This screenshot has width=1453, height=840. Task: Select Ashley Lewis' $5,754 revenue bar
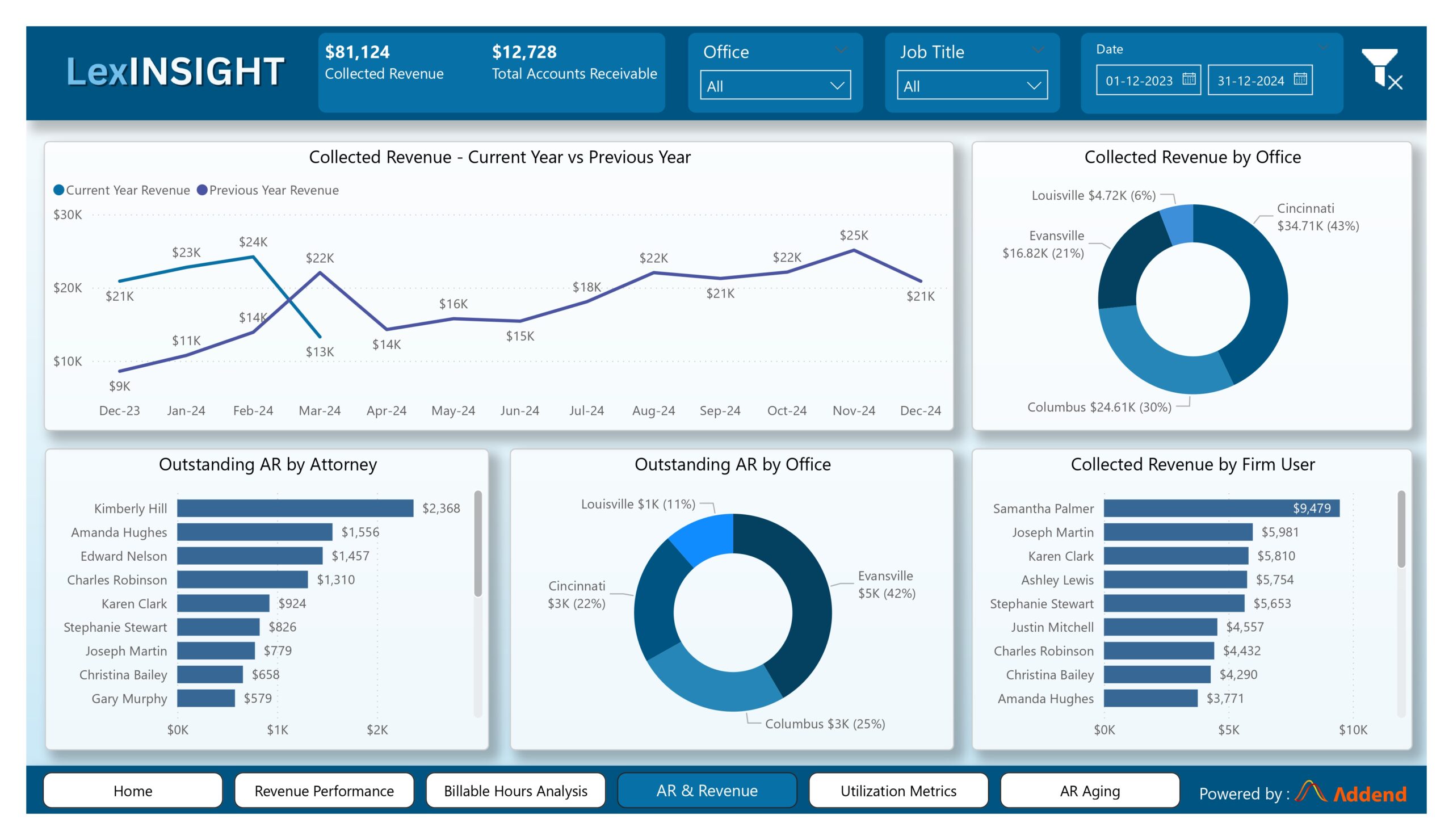[x=1175, y=579]
